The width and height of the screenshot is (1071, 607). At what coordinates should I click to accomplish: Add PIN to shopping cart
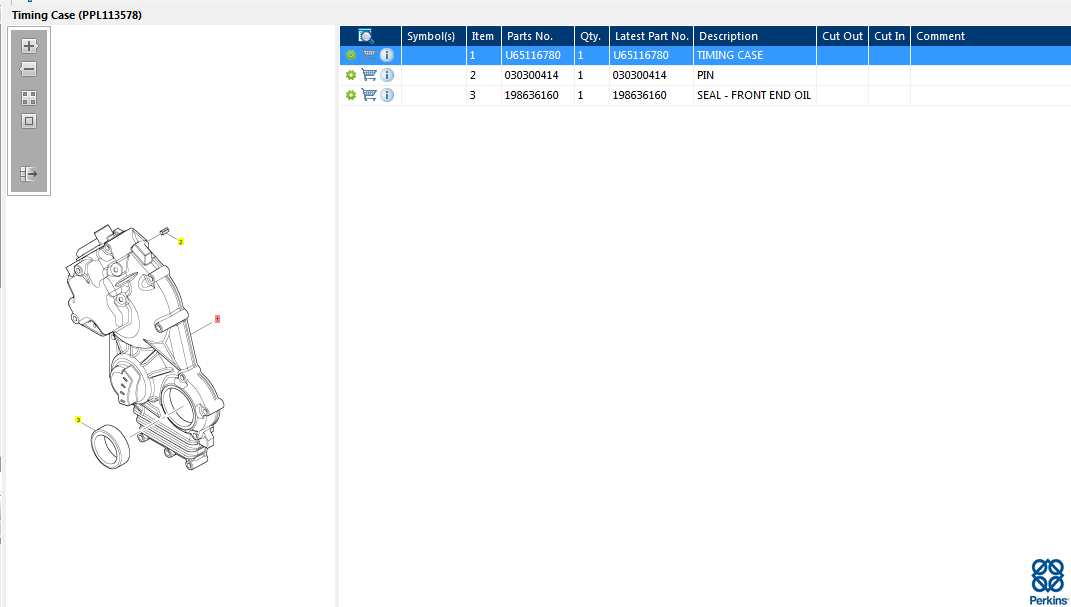369,75
